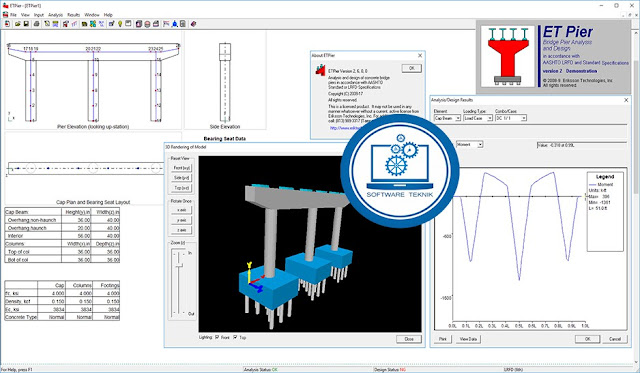Click the Side Elevation drawing

tap(225, 82)
